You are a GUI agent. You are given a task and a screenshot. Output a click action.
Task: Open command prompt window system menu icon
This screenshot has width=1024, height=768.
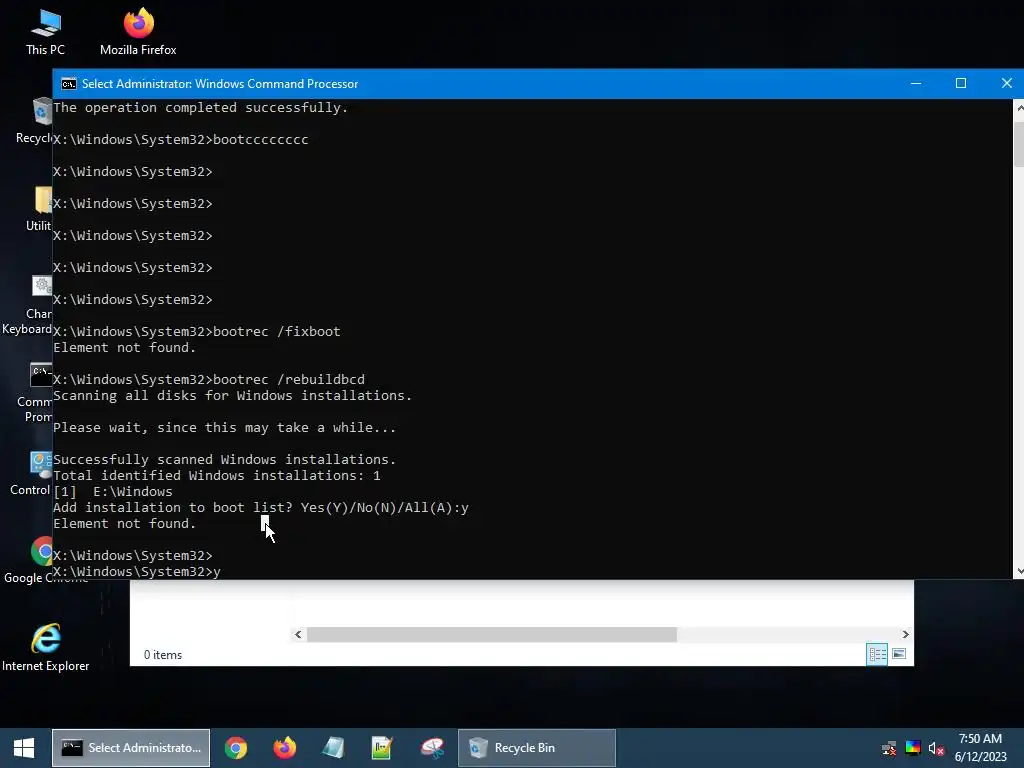click(x=68, y=84)
